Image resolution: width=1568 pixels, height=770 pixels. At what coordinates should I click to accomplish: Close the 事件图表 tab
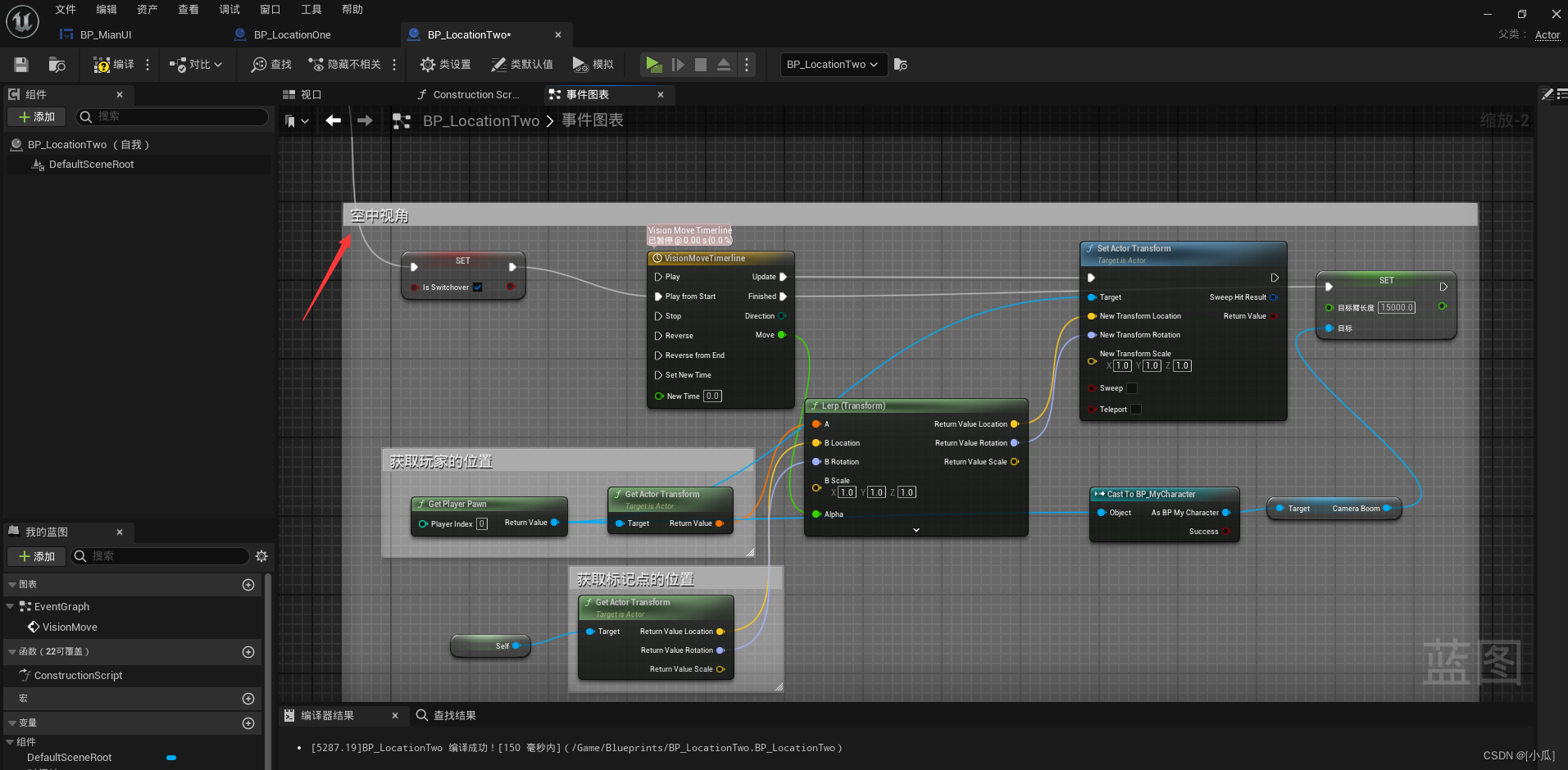(x=661, y=95)
